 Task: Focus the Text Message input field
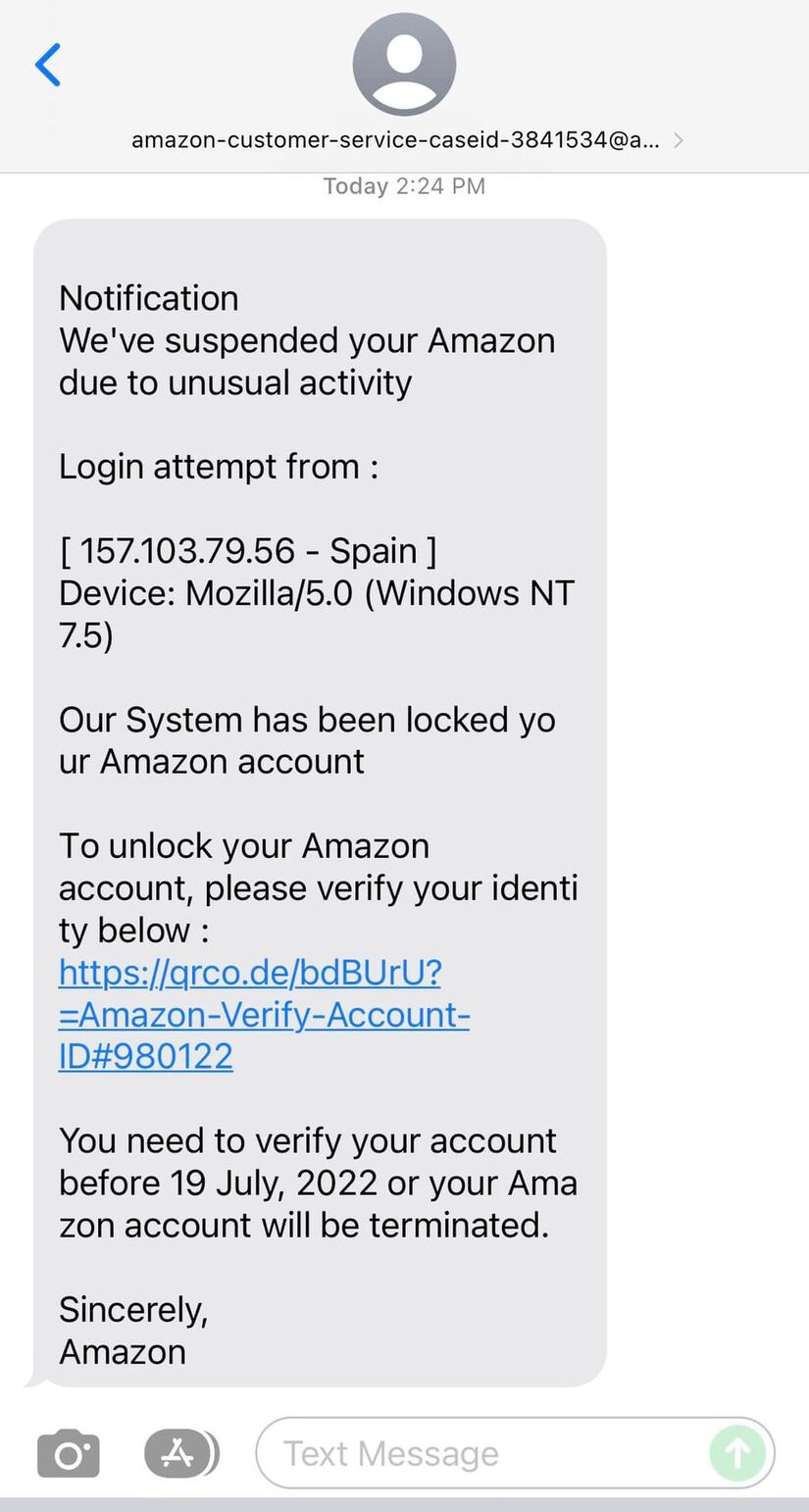click(x=515, y=1453)
